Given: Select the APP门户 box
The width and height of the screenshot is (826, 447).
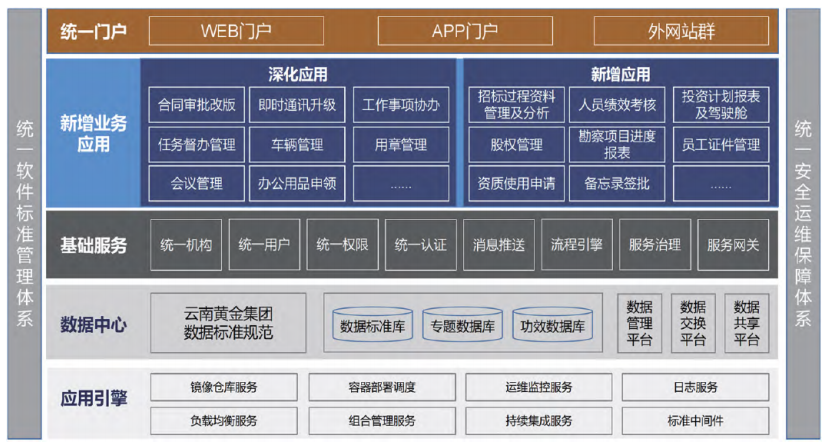Looking at the screenshot, I should (x=465, y=31).
